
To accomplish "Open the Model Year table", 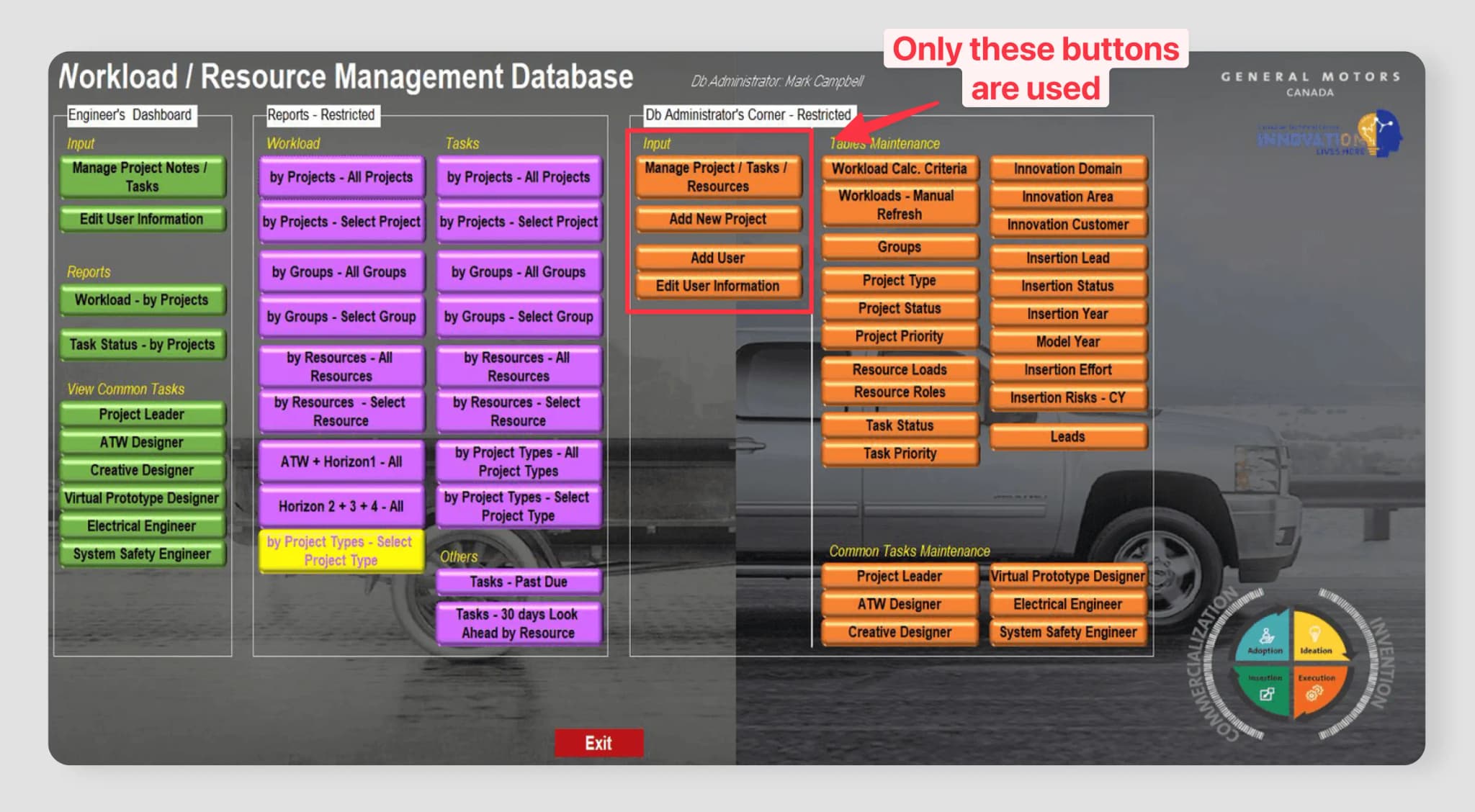I will point(1068,342).
